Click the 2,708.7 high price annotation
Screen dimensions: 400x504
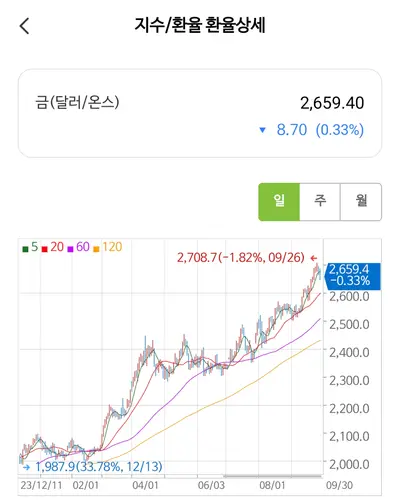(241, 258)
